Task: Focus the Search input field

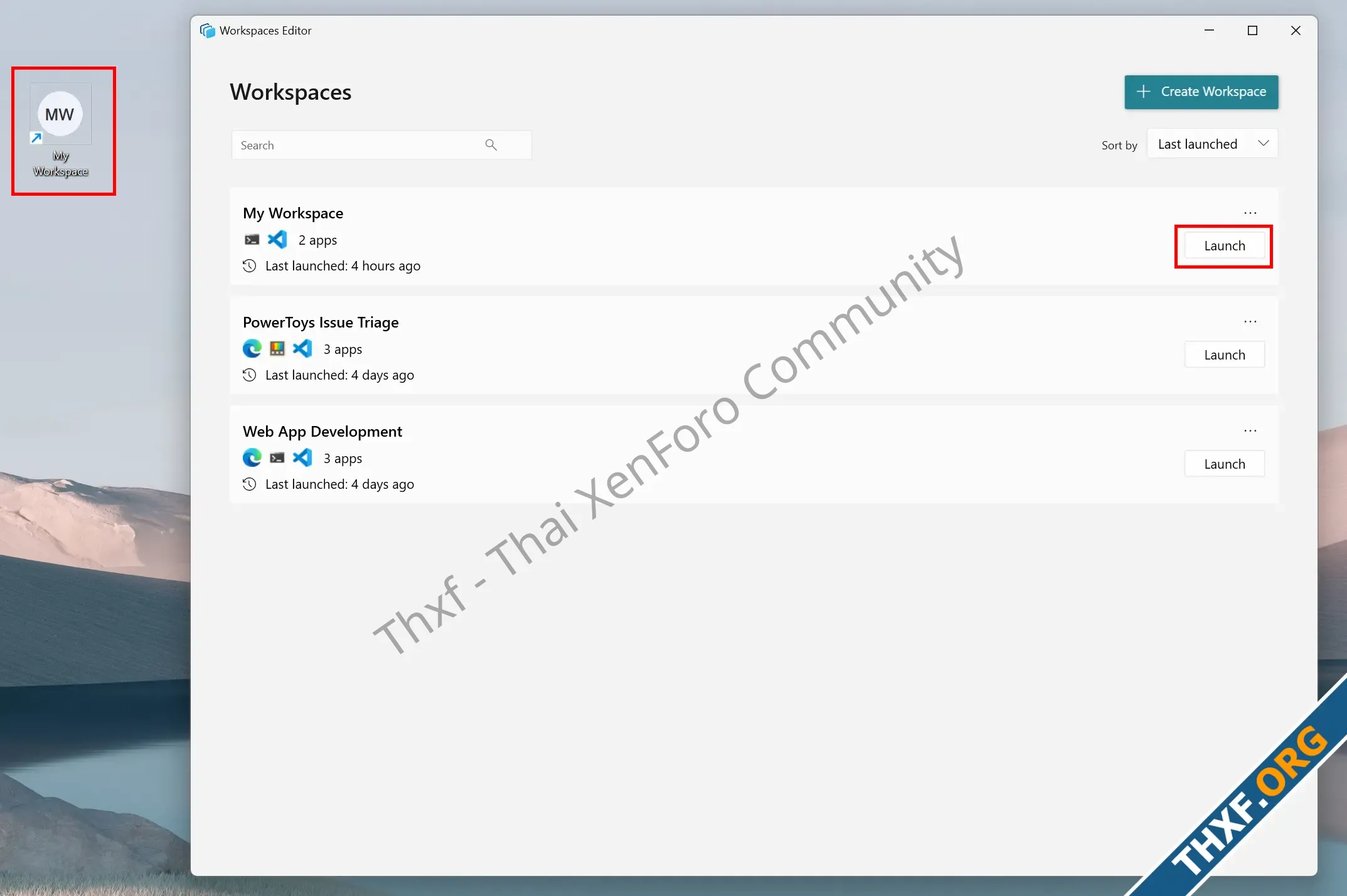Action: pyautogui.click(x=381, y=145)
